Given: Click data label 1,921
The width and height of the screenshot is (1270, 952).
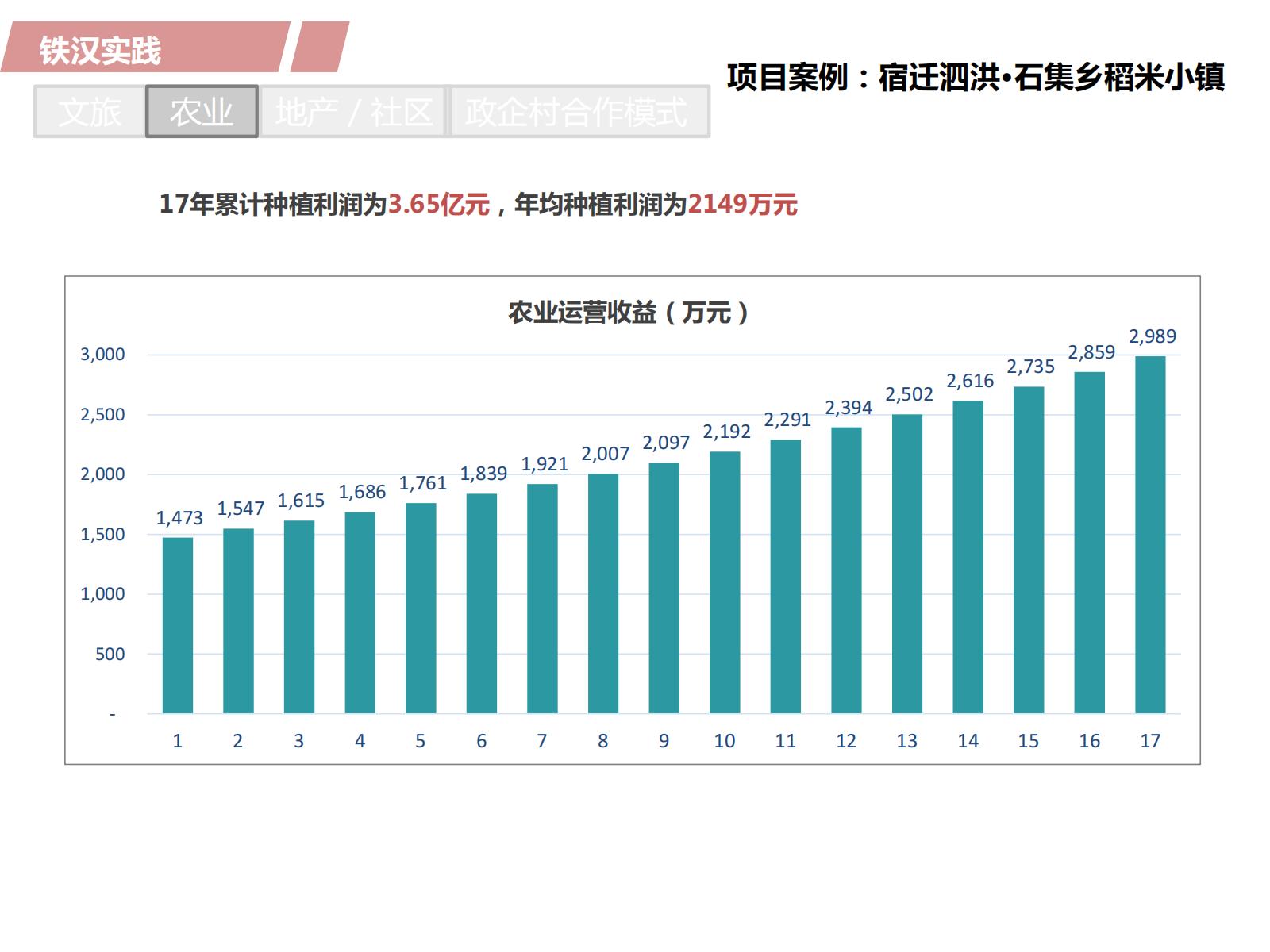Looking at the screenshot, I should pyautogui.click(x=545, y=464).
